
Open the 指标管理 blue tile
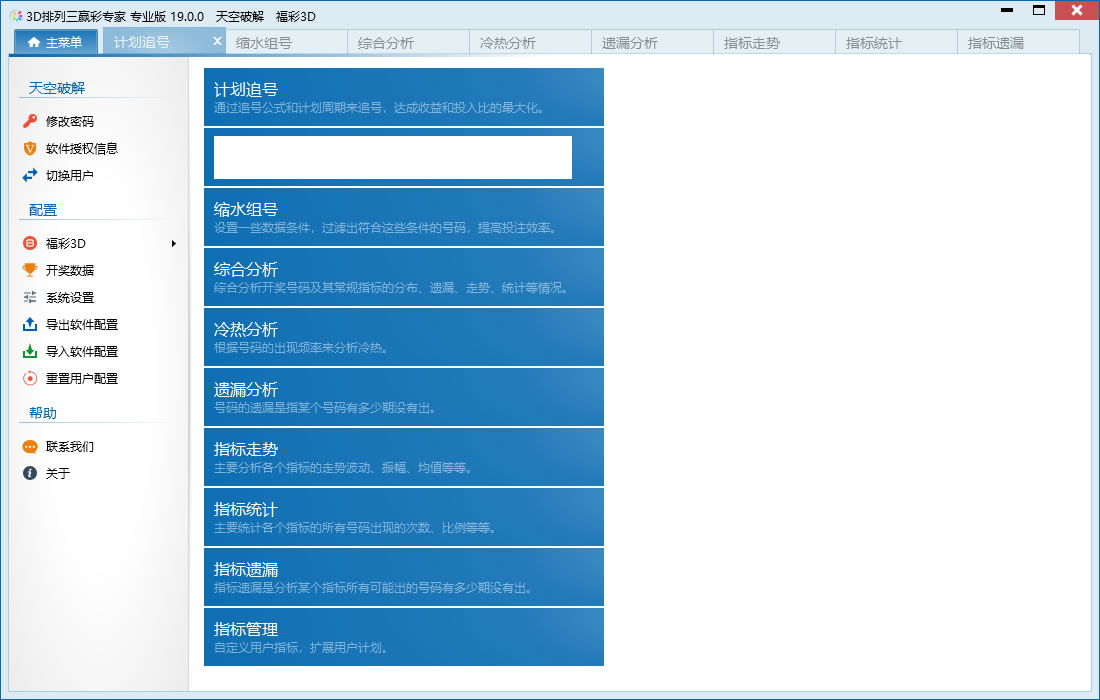click(x=403, y=637)
